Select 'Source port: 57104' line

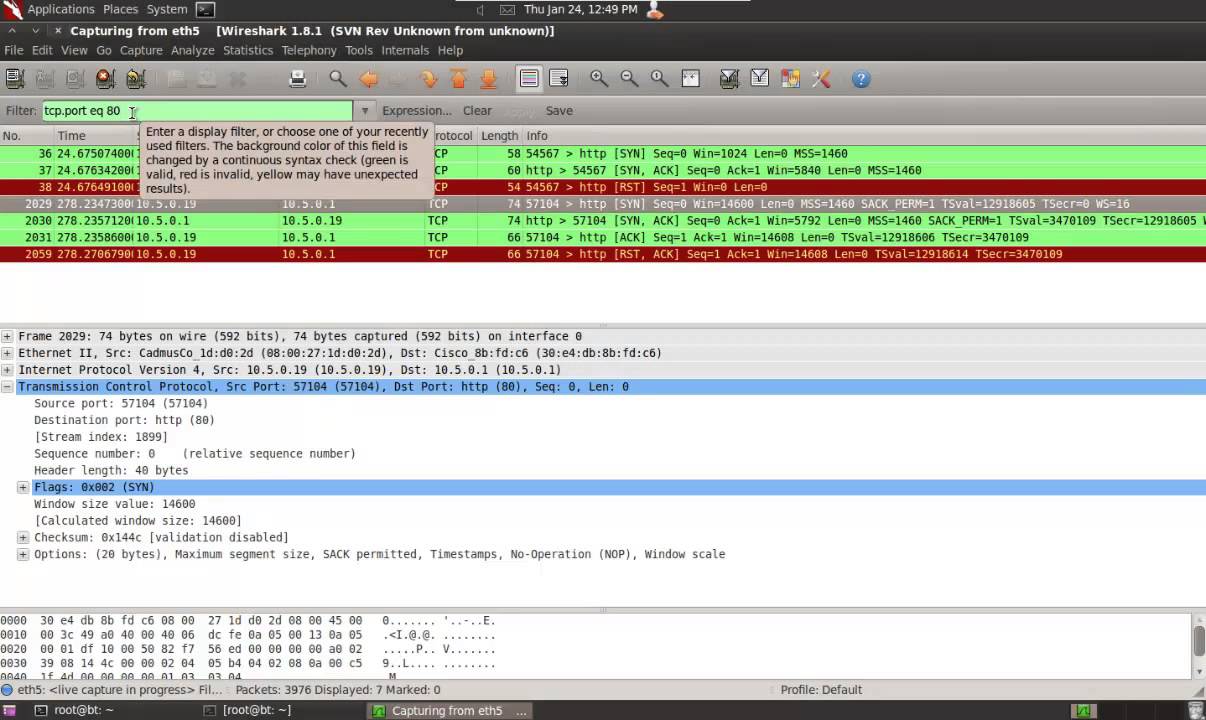[121, 403]
